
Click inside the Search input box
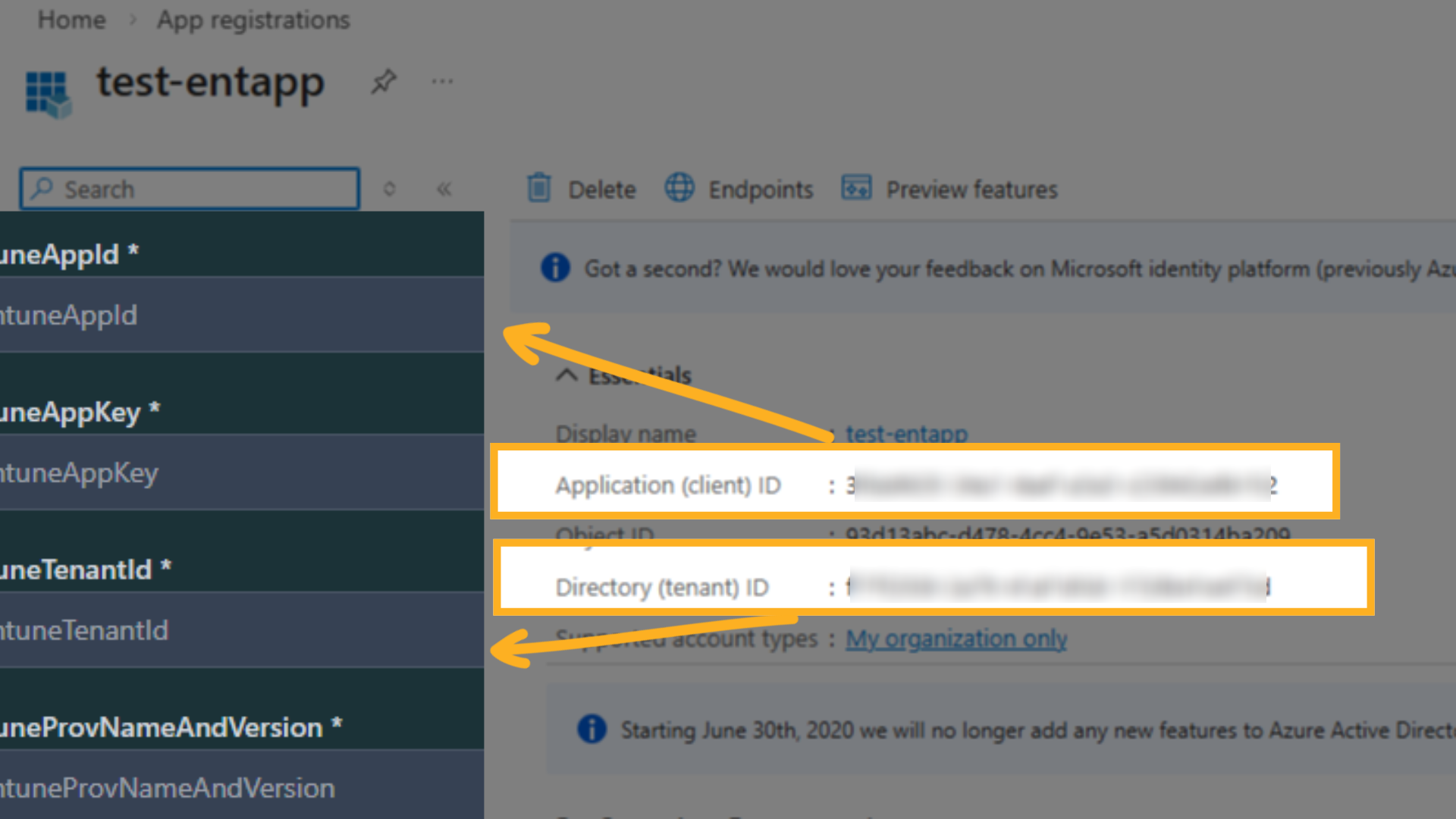[190, 189]
